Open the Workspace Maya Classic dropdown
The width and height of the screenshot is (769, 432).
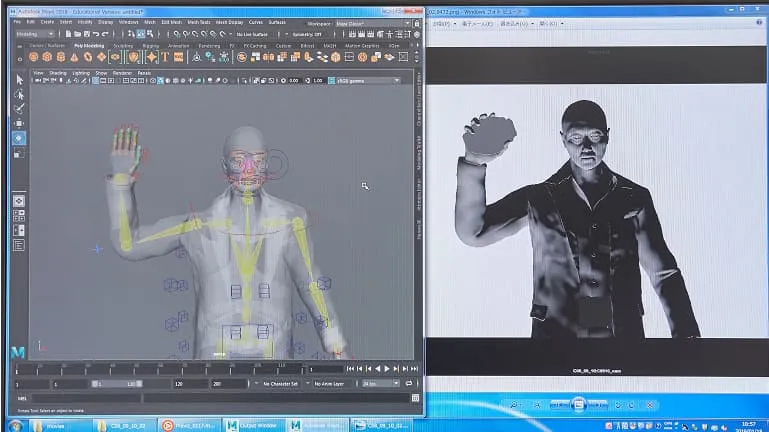pyautogui.click(x=373, y=24)
